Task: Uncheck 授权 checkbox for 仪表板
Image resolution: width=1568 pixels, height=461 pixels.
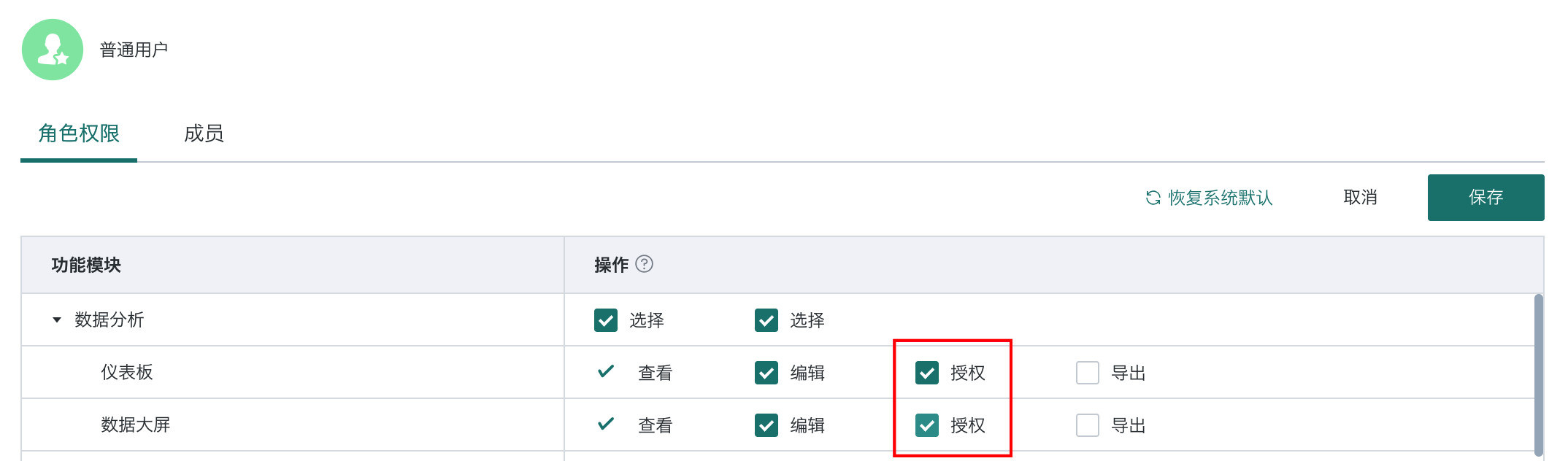Action: coord(927,373)
